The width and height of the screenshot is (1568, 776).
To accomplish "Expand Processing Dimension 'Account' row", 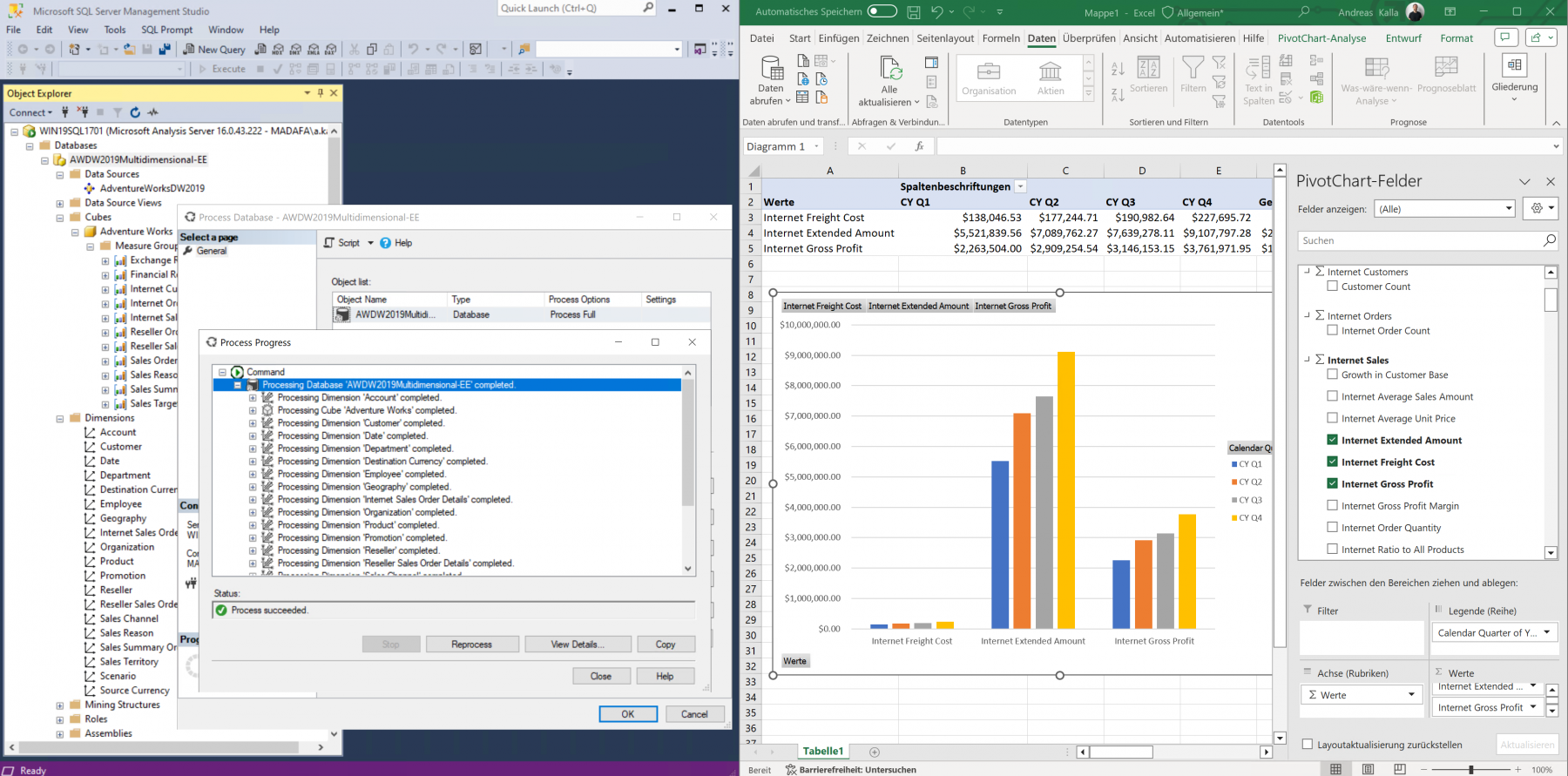I will point(253,397).
